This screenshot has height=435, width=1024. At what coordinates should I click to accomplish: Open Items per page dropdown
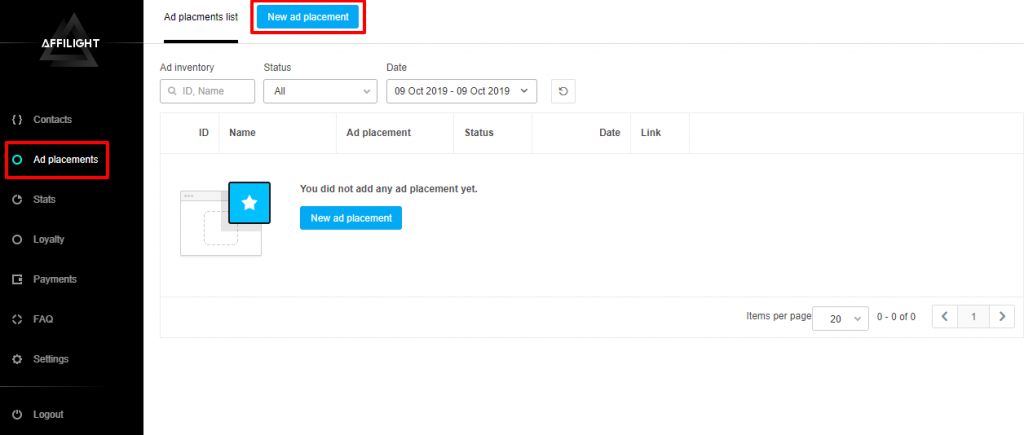(x=840, y=318)
